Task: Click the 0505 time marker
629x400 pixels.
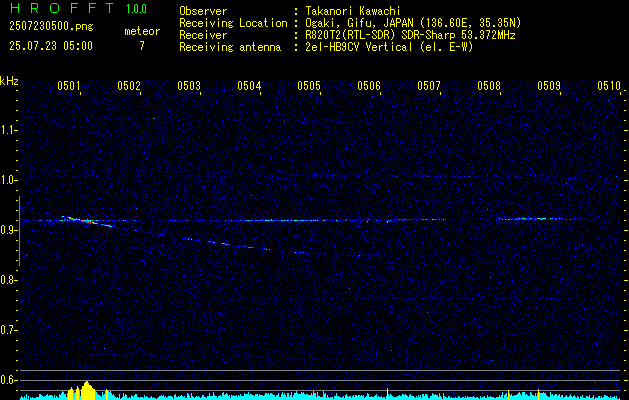Action: tap(309, 85)
